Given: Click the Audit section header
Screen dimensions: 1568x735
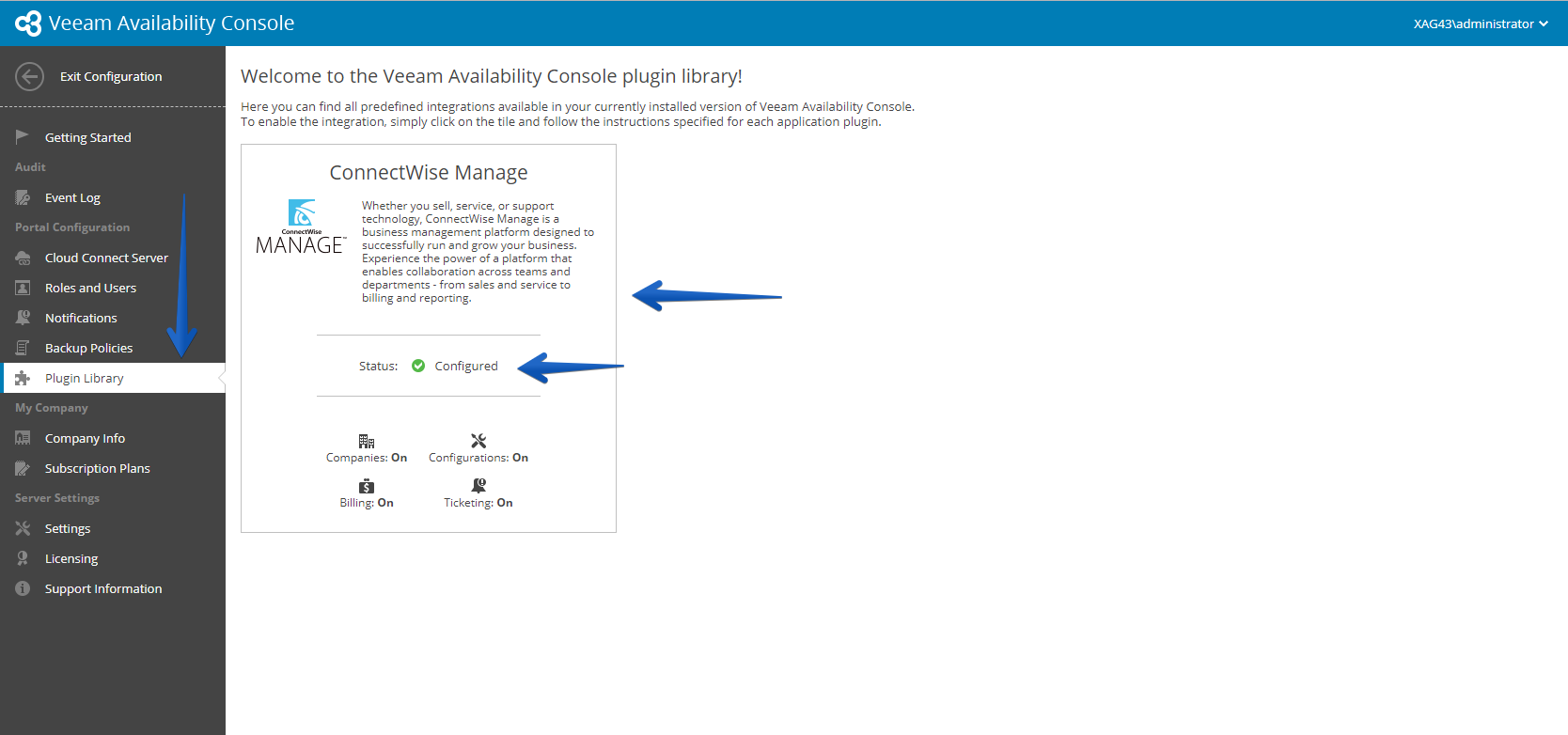Looking at the screenshot, I should pyautogui.click(x=30, y=167).
